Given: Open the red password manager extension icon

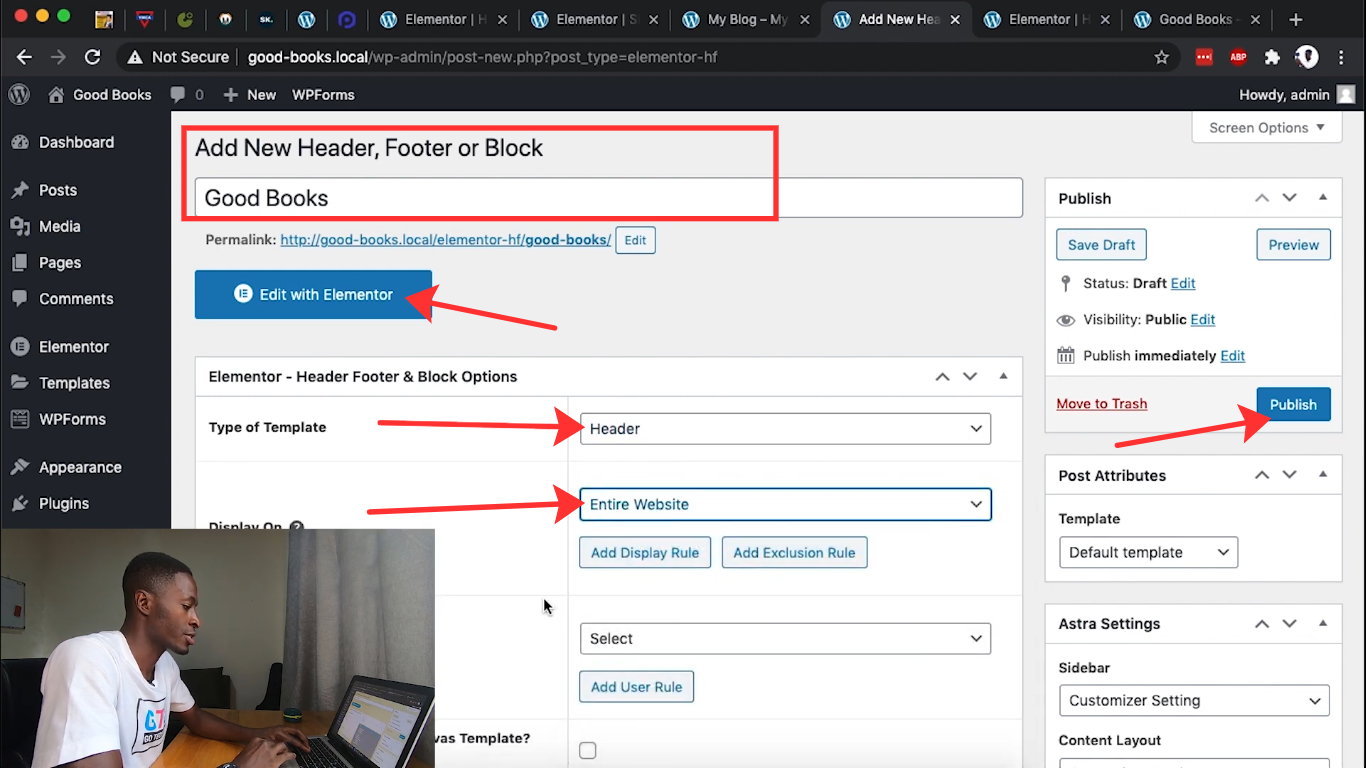Looking at the screenshot, I should pos(1204,57).
